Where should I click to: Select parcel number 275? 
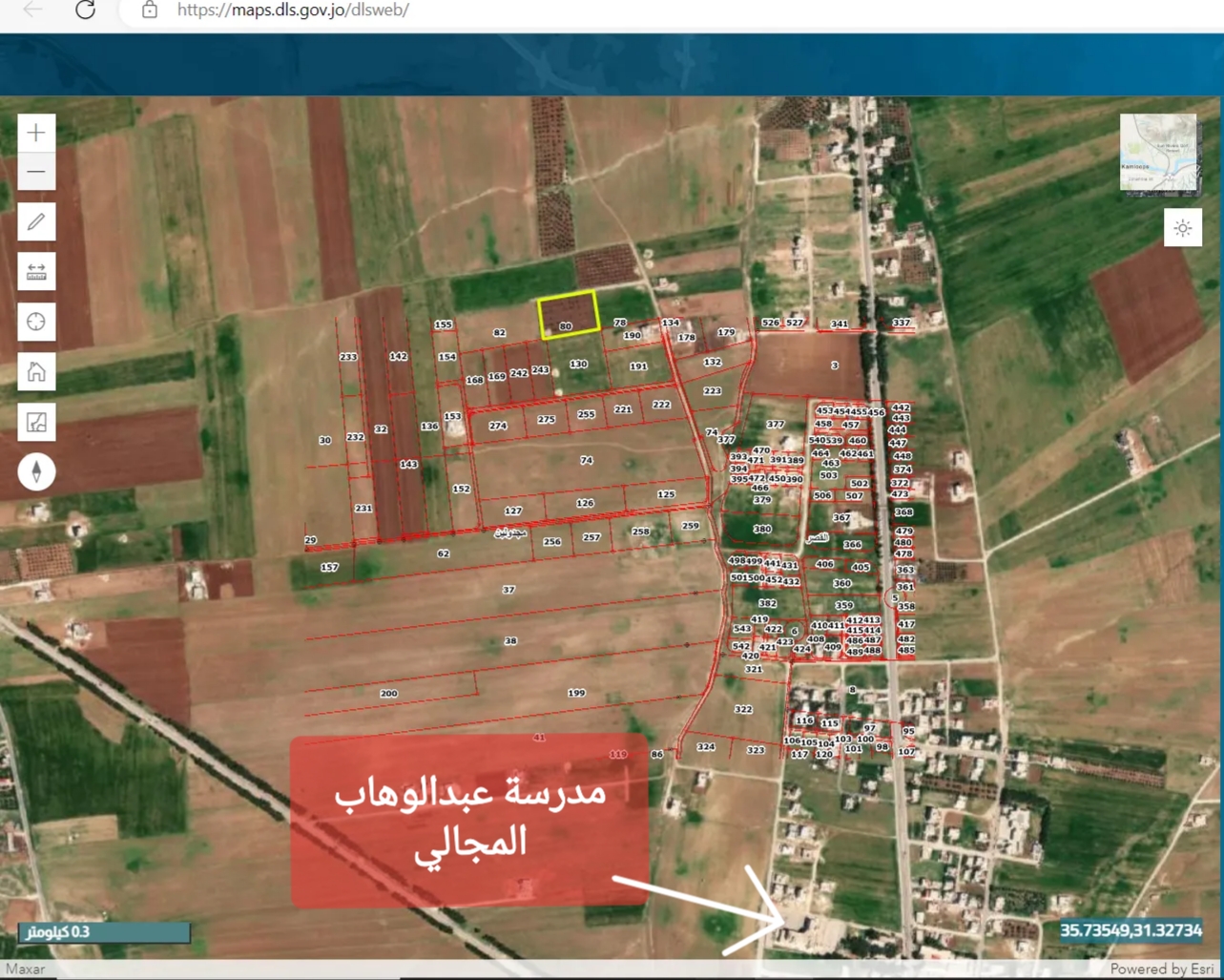546,420
